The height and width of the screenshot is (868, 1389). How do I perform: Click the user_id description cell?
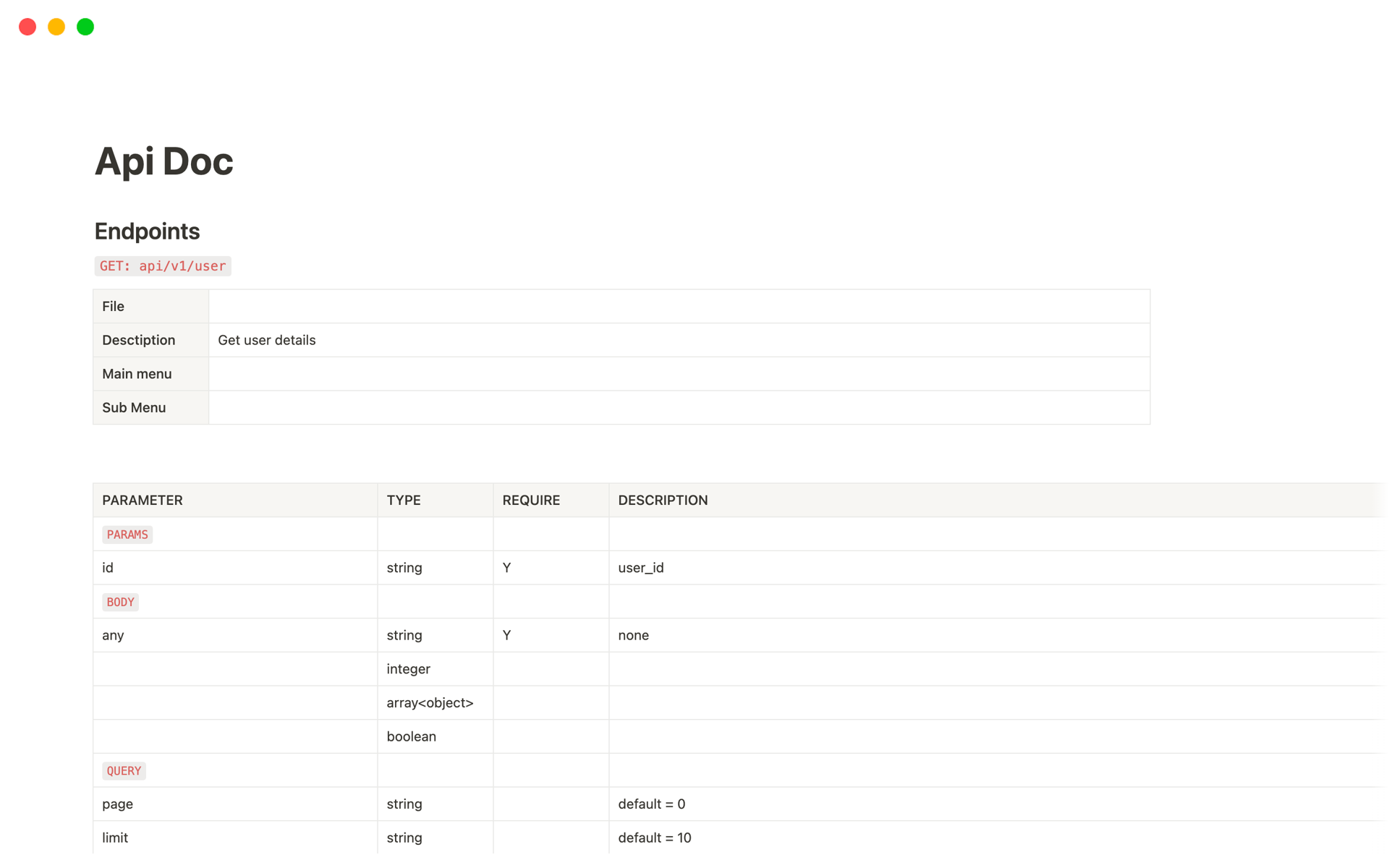point(641,568)
